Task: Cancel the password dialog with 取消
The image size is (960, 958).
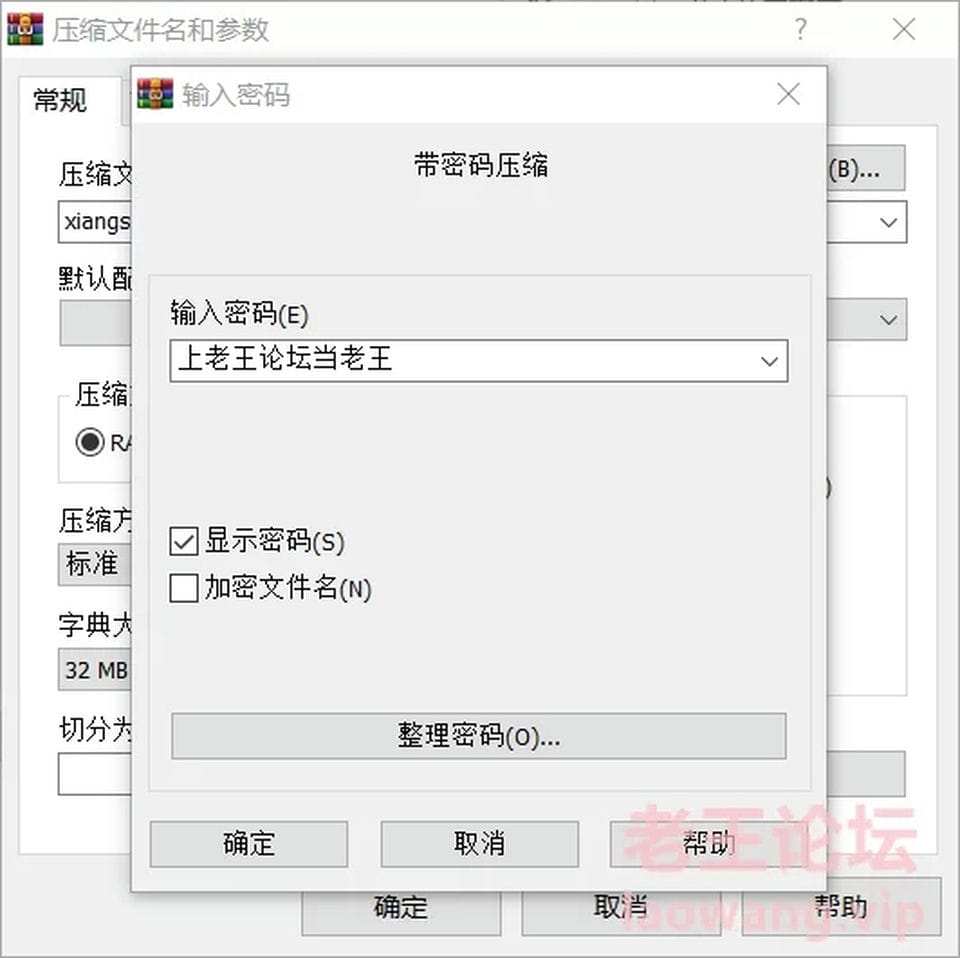Action: click(479, 844)
